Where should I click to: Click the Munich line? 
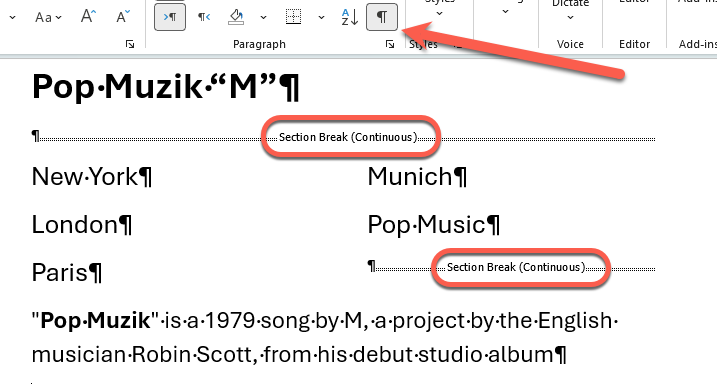(x=417, y=176)
